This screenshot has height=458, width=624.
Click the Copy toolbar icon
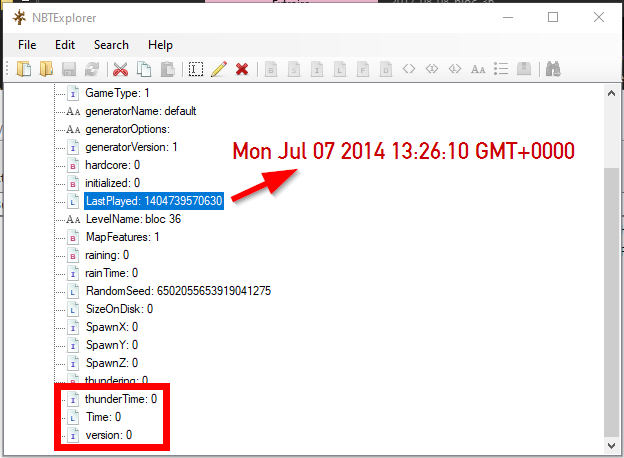(144, 69)
